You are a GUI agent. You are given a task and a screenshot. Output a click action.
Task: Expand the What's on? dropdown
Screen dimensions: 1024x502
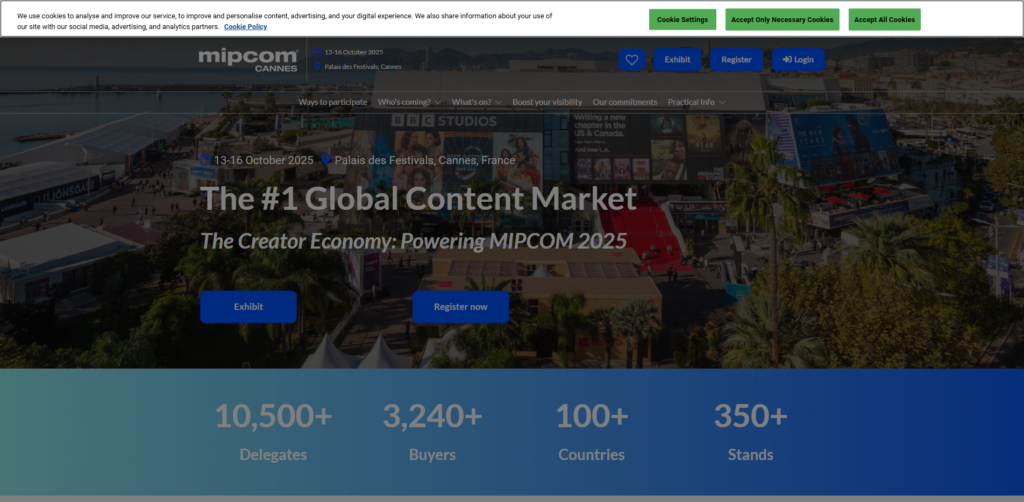point(477,102)
